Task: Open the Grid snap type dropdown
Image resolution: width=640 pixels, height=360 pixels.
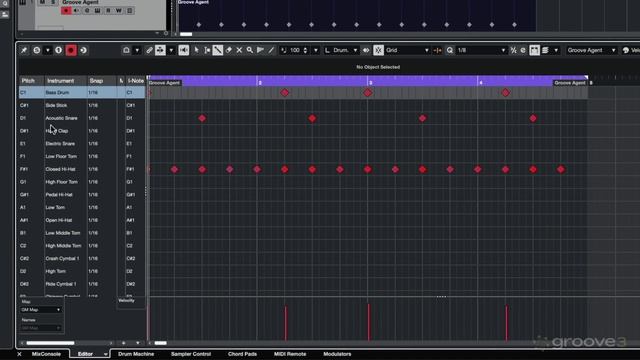Action: coord(407,50)
